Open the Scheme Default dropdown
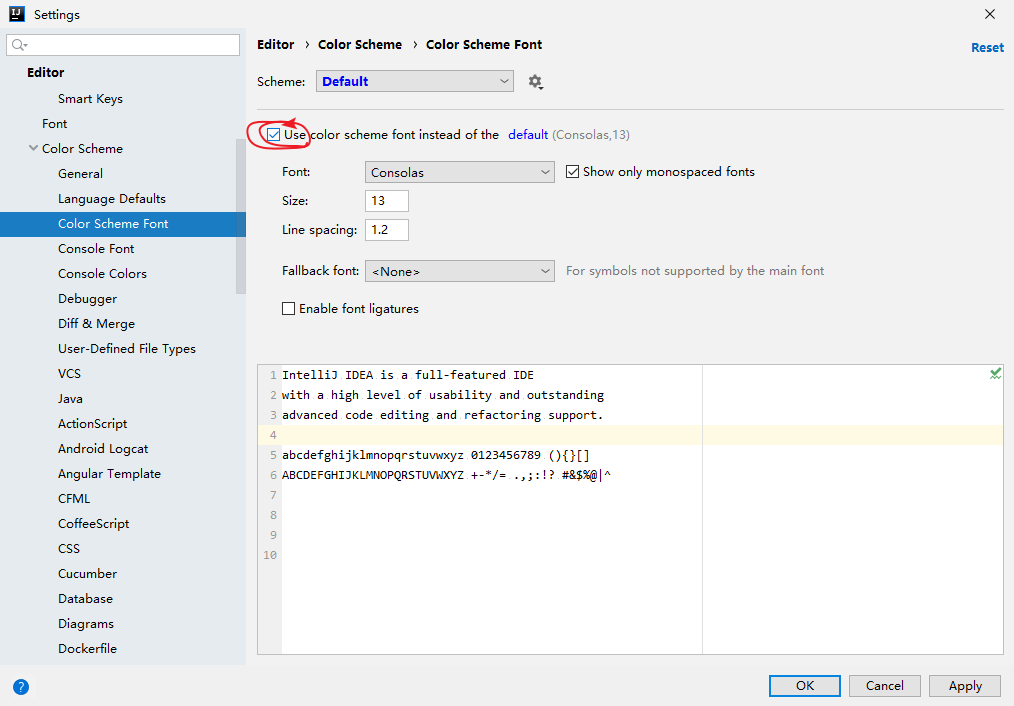The image size is (1014, 706). (x=415, y=81)
